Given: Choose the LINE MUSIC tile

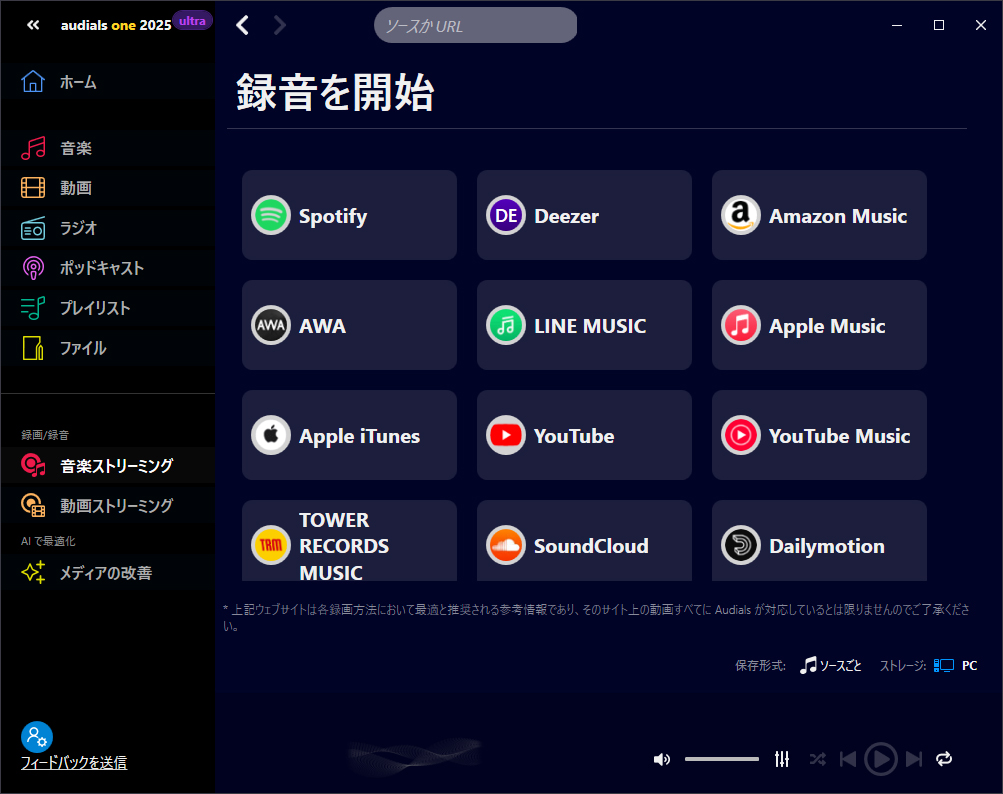Looking at the screenshot, I should (584, 325).
